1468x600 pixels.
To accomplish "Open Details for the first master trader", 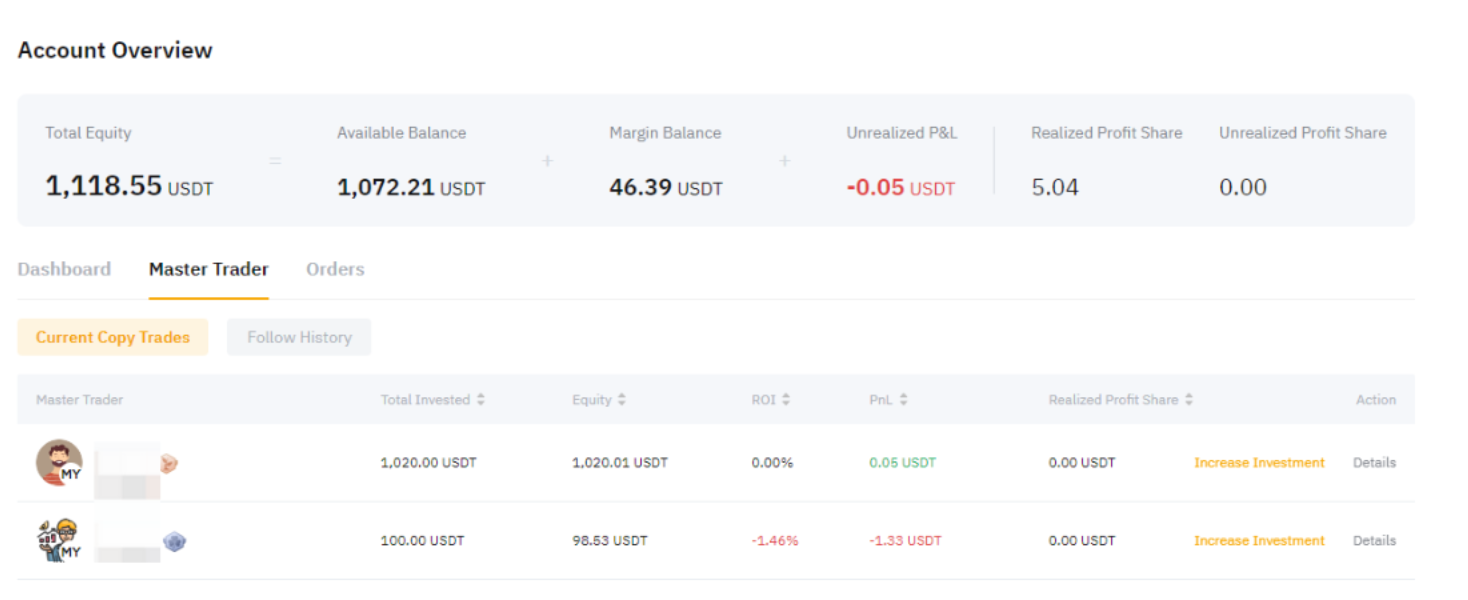I will coord(1374,463).
